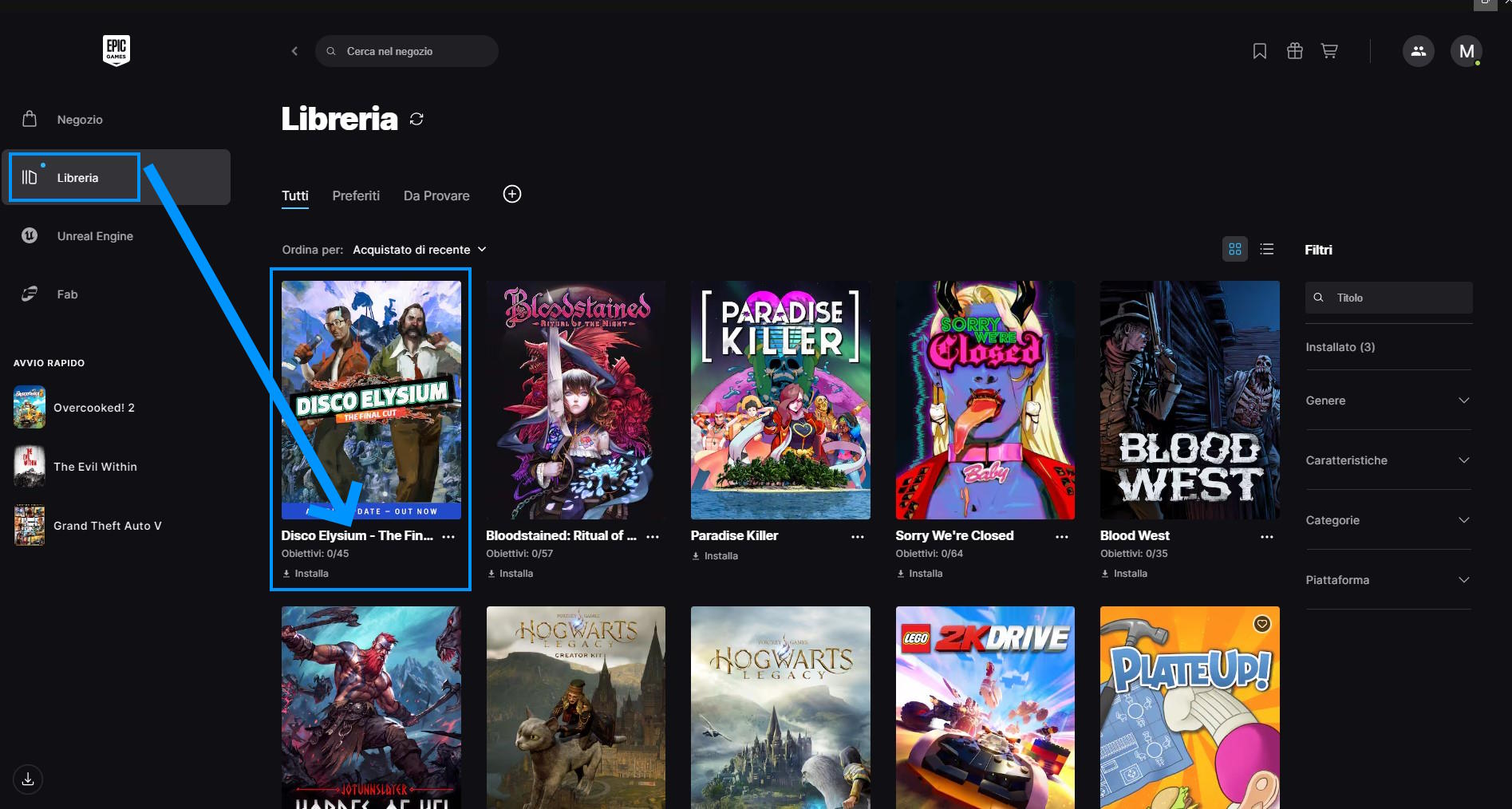The image size is (1512, 809).
Task: Switch to the Preferiti tab
Action: point(356,195)
